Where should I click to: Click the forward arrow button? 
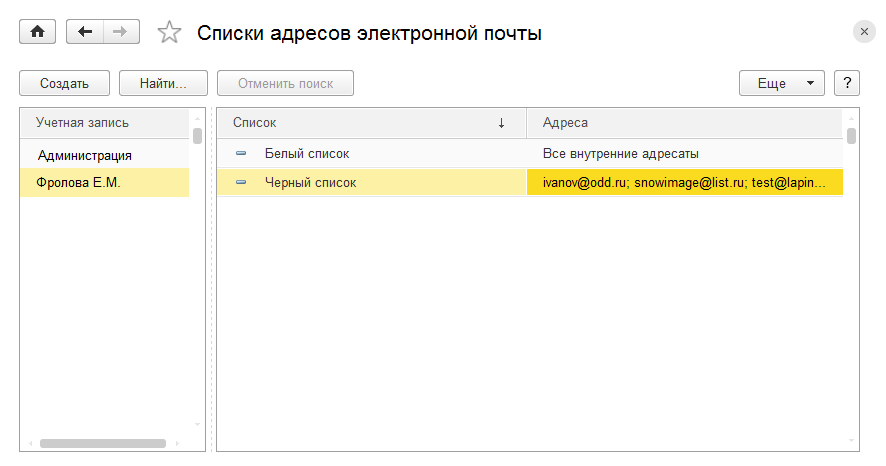(x=120, y=32)
